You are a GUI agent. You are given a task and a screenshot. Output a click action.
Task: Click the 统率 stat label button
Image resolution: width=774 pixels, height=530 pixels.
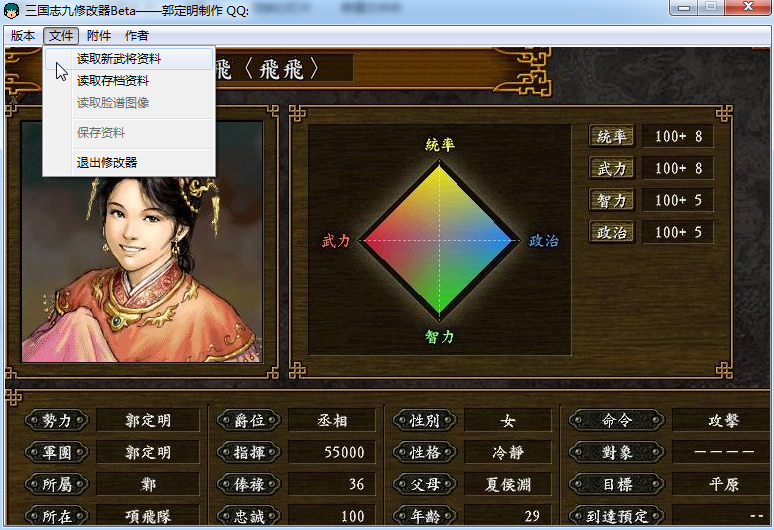[612, 136]
